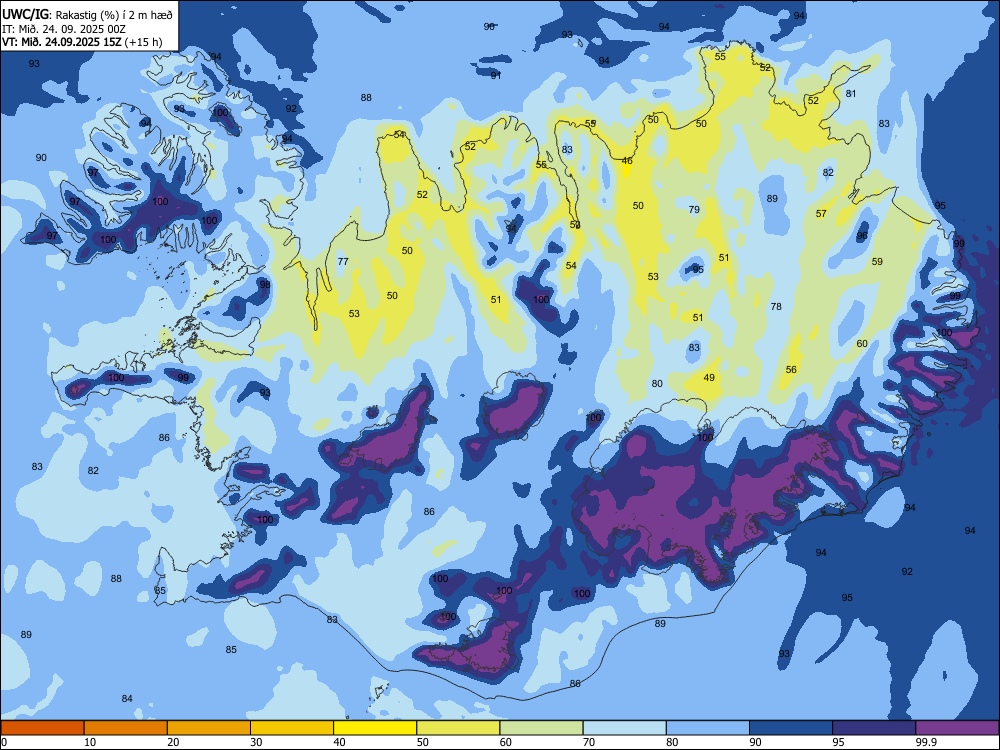Click the dark orange 0–10 legend swatch
Viewport: 1000px width, 750px height.
42,728
